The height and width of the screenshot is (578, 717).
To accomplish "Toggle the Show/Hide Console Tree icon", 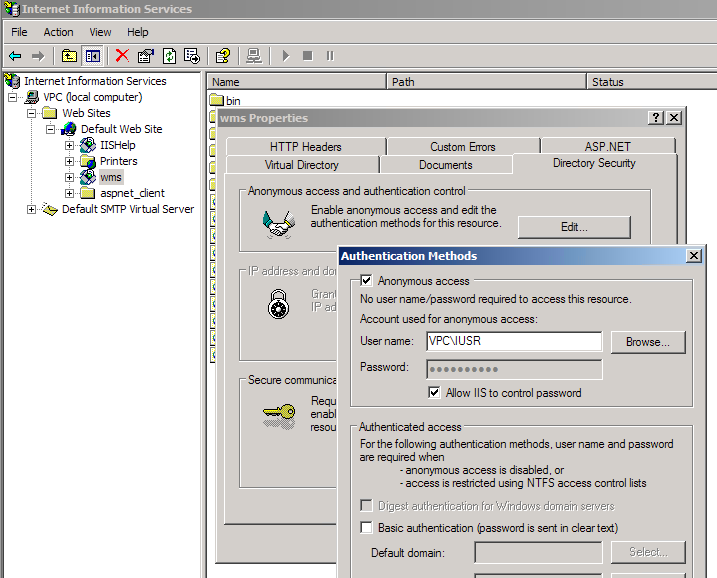I will pos(92,56).
